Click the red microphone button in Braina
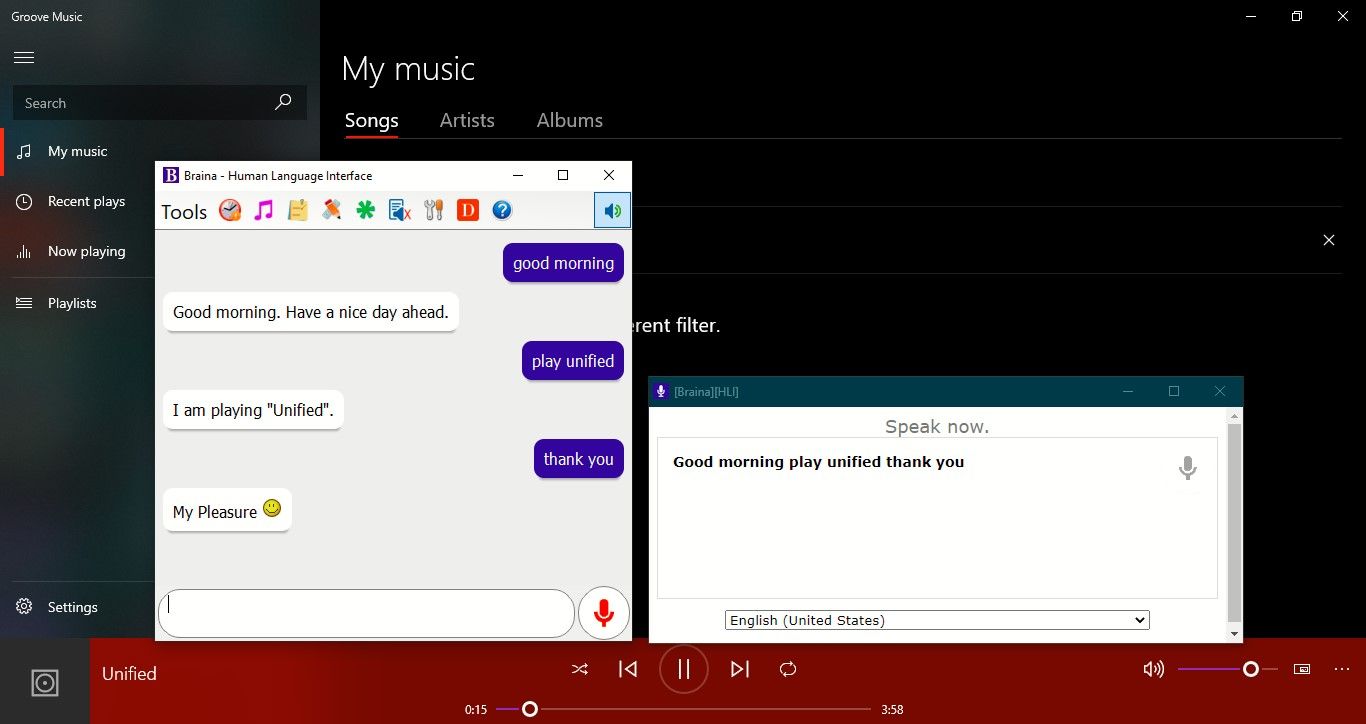 603,613
